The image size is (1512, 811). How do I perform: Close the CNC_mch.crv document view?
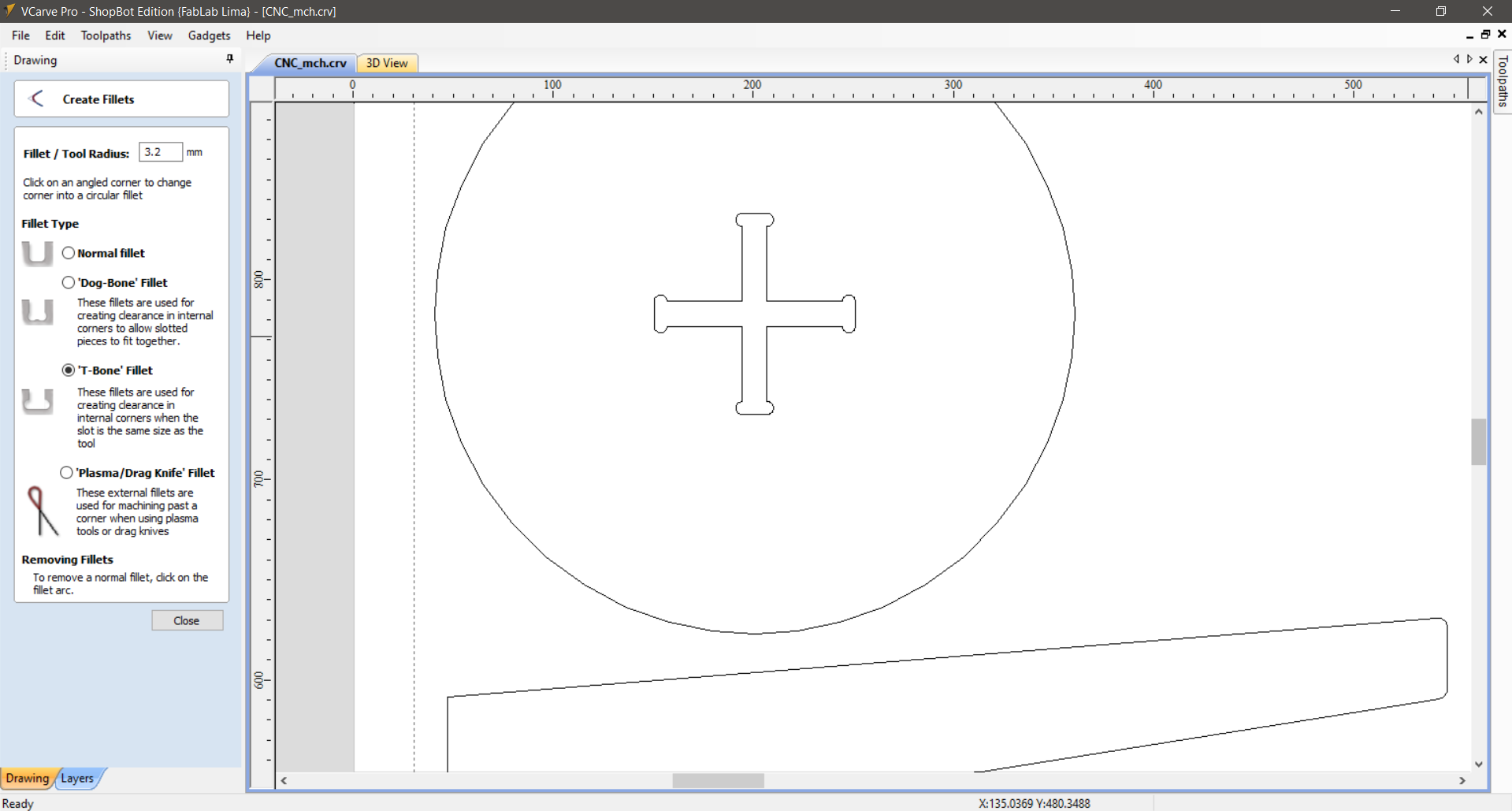tap(1483, 59)
